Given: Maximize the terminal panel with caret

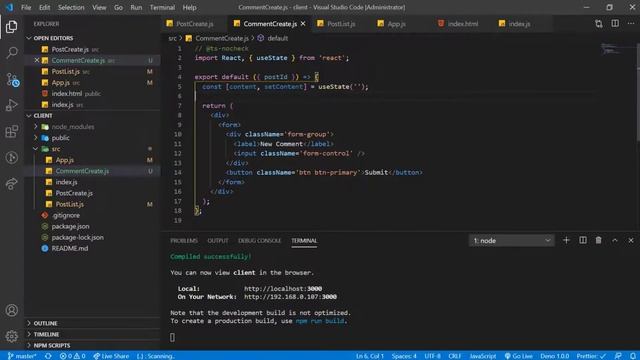Looking at the screenshot, I should click(615, 240).
